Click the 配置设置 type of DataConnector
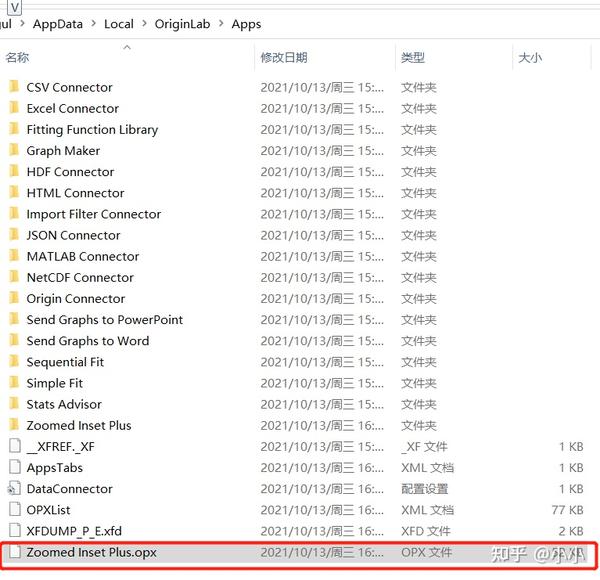This screenshot has width=600, height=580. click(424, 489)
